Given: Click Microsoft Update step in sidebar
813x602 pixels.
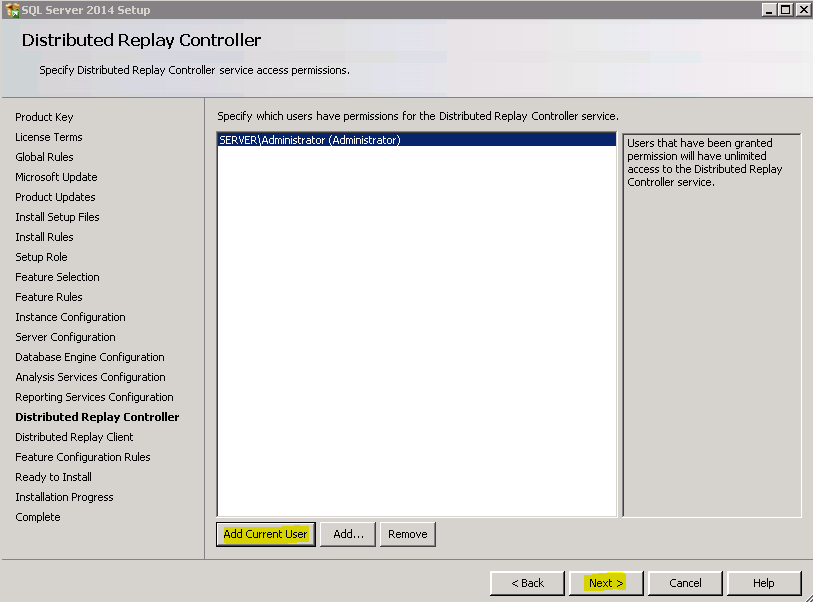Looking at the screenshot, I should (56, 177).
